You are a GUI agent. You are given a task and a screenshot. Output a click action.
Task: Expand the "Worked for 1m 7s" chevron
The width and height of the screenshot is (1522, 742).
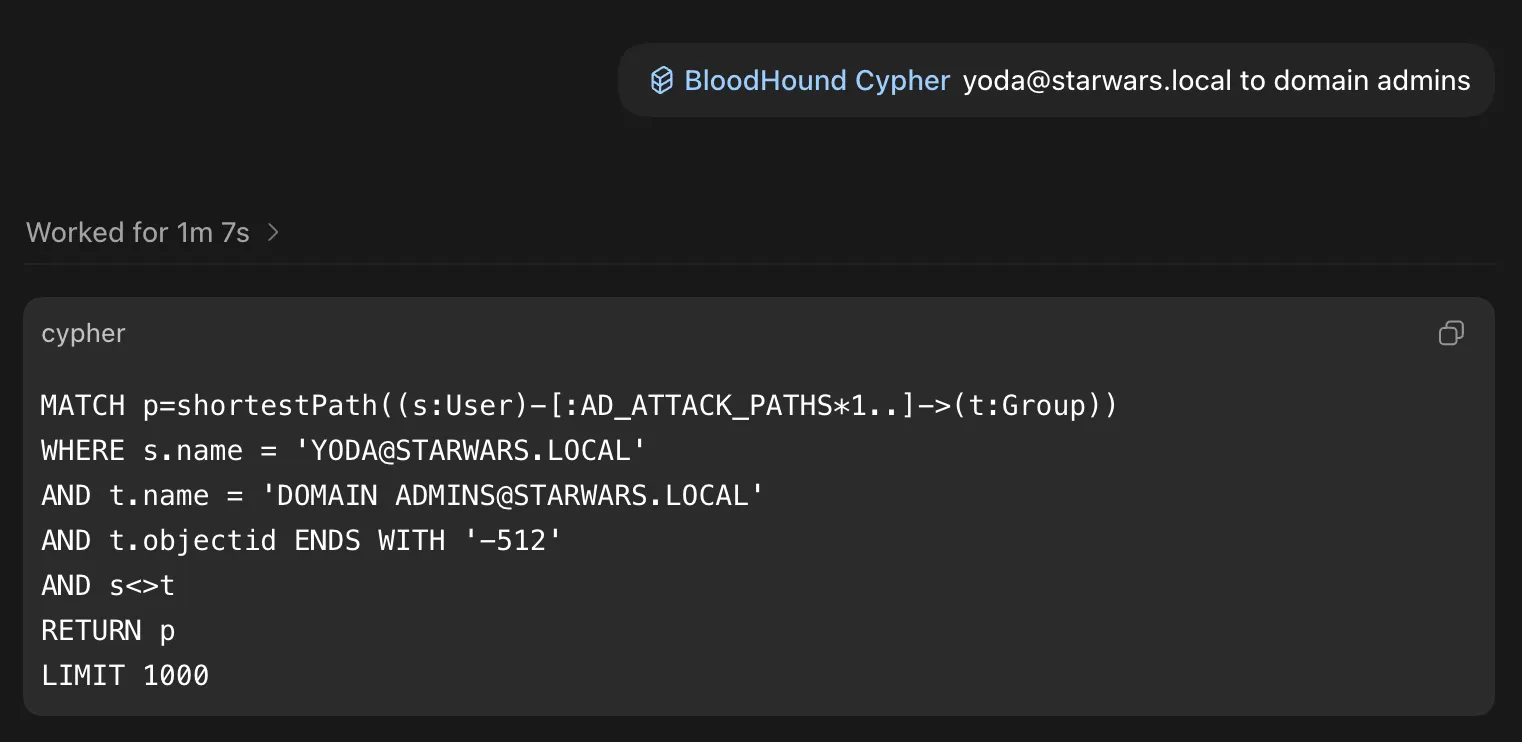tap(273, 233)
